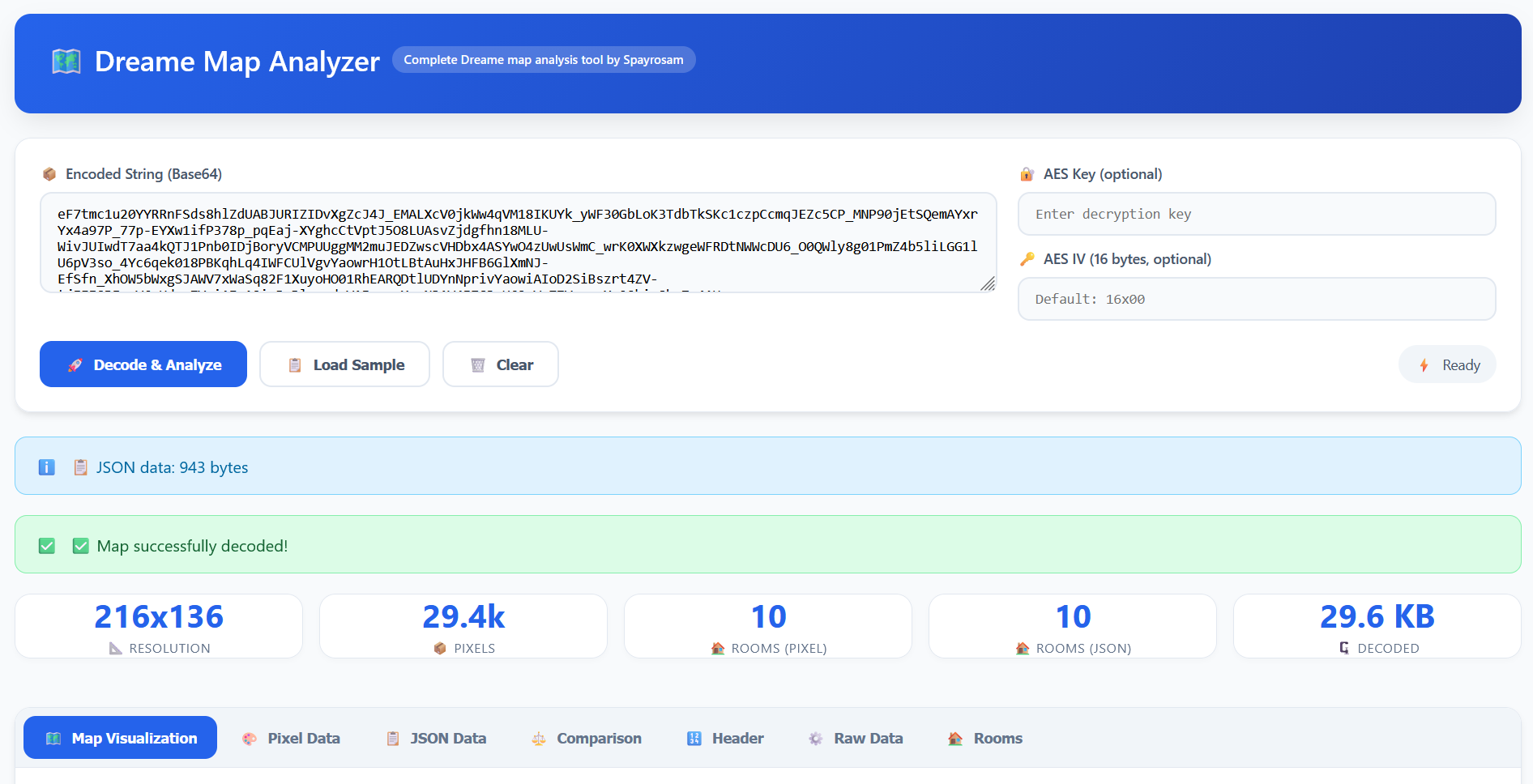
Task: Switch to the JSON Data tab
Action: click(x=436, y=738)
